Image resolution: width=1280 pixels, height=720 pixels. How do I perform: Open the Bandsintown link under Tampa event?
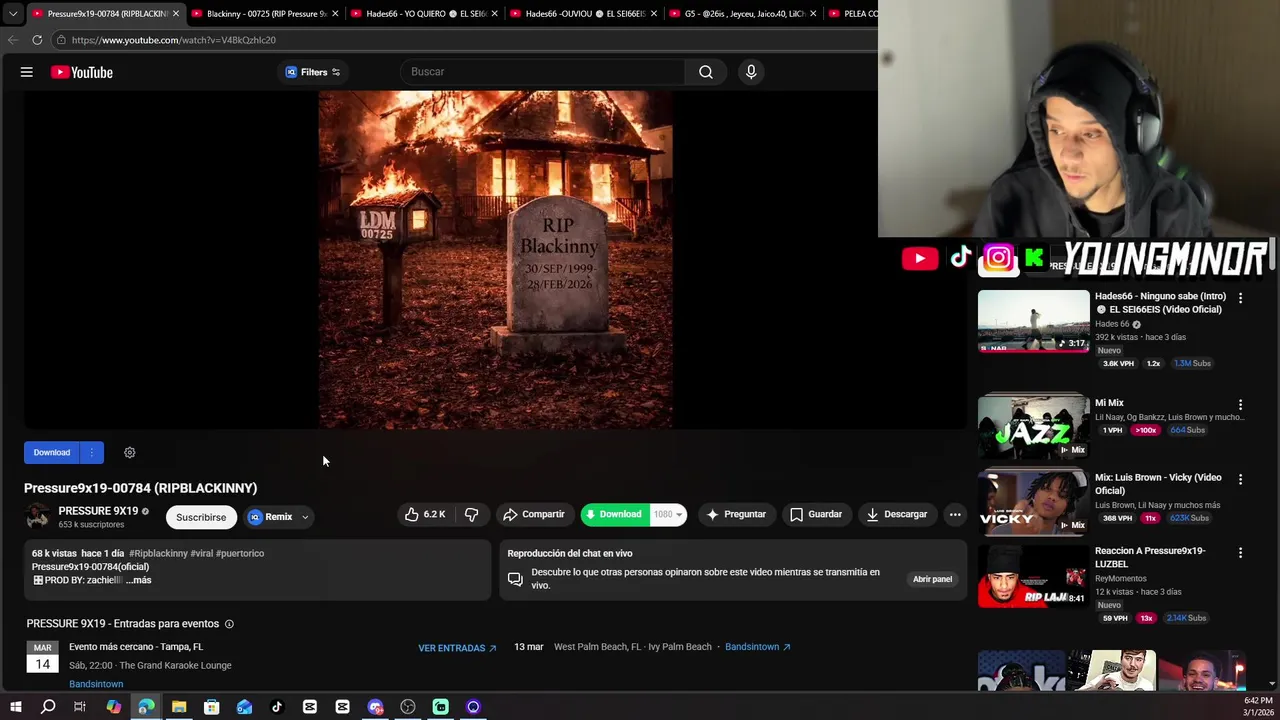point(96,684)
